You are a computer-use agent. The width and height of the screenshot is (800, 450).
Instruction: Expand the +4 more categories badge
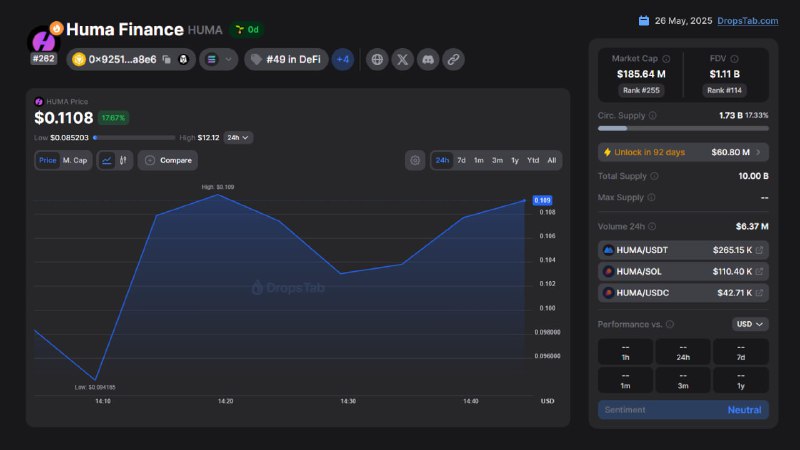pyautogui.click(x=343, y=60)
